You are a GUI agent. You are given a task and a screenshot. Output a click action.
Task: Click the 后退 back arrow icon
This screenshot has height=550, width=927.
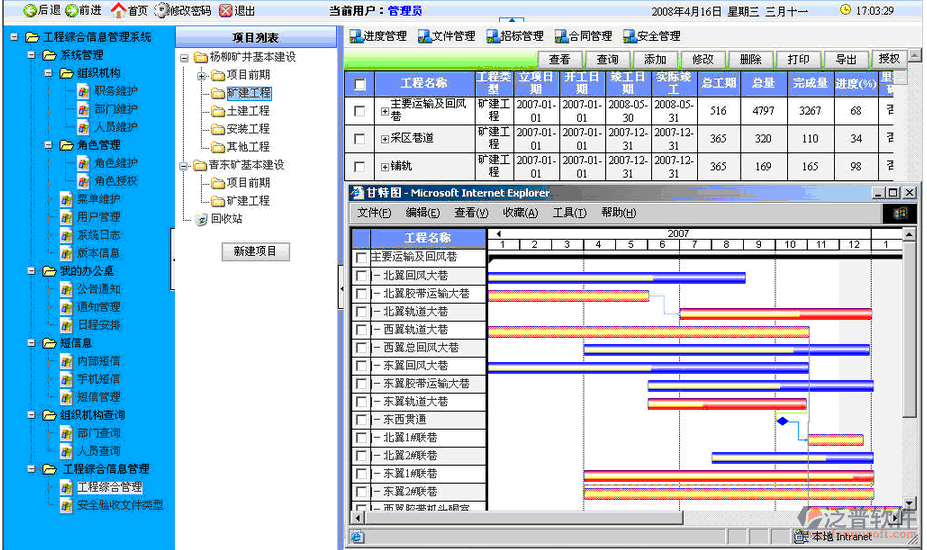(14, 11)
